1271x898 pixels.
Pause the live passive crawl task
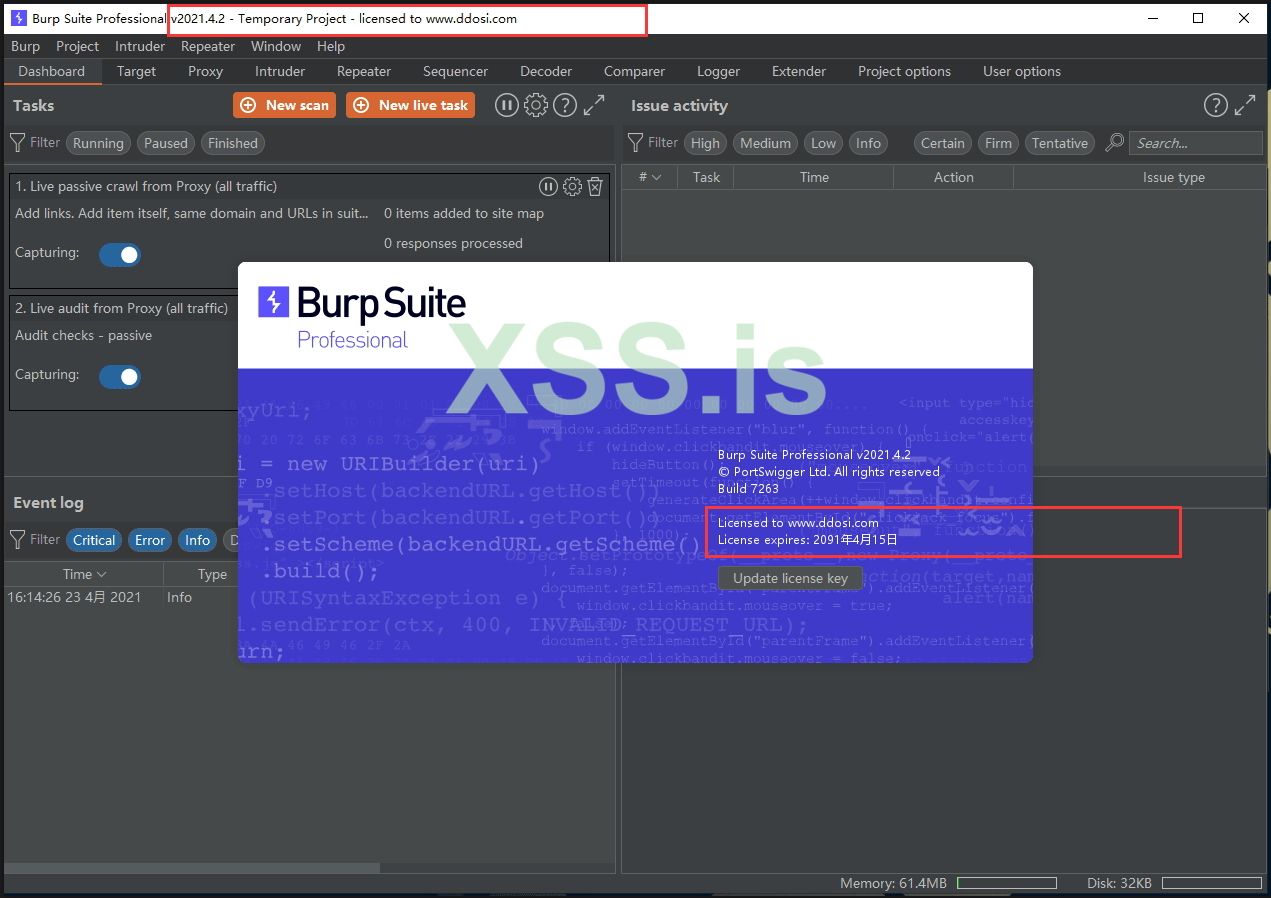point(548,186)
